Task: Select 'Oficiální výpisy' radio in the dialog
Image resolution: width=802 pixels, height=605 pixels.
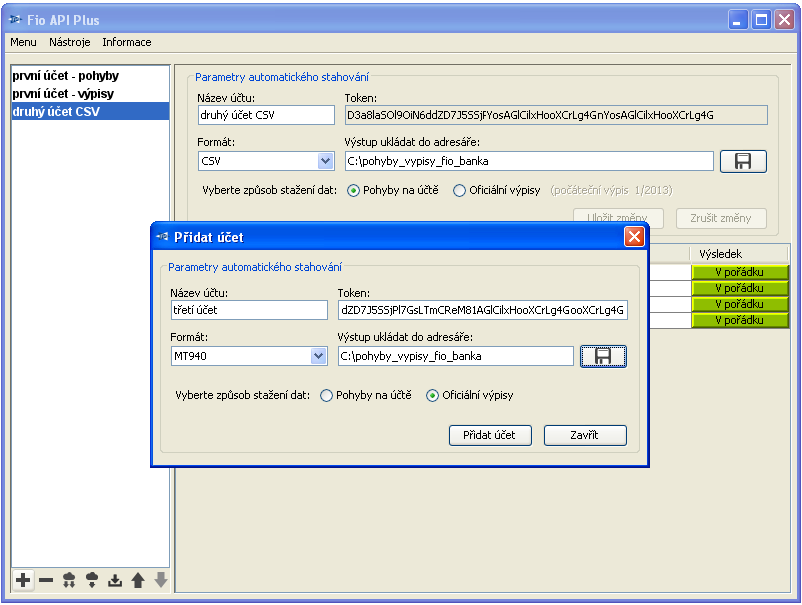Action: (x=432, y=396)
